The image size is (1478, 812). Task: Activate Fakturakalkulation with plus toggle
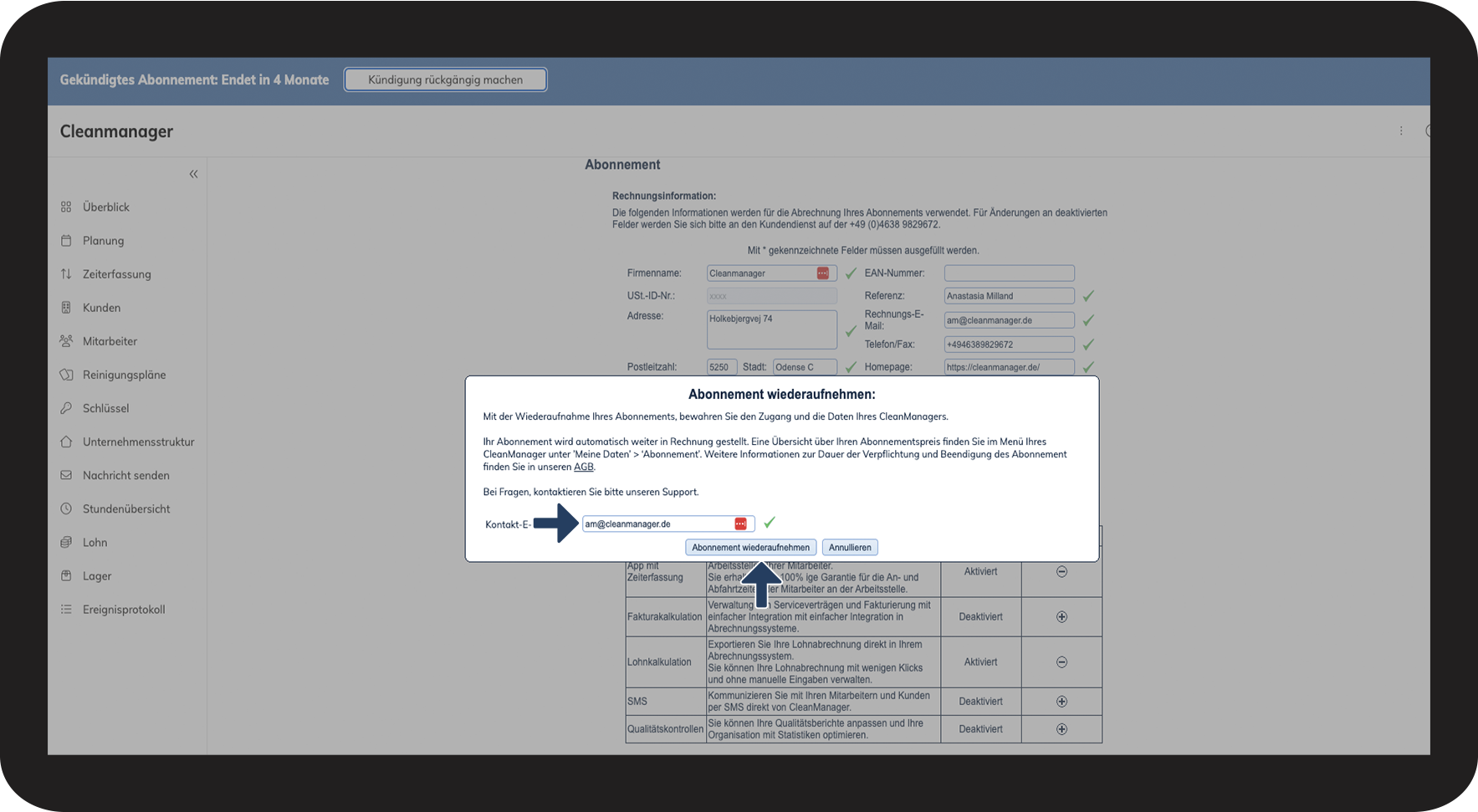point(1061,616)
